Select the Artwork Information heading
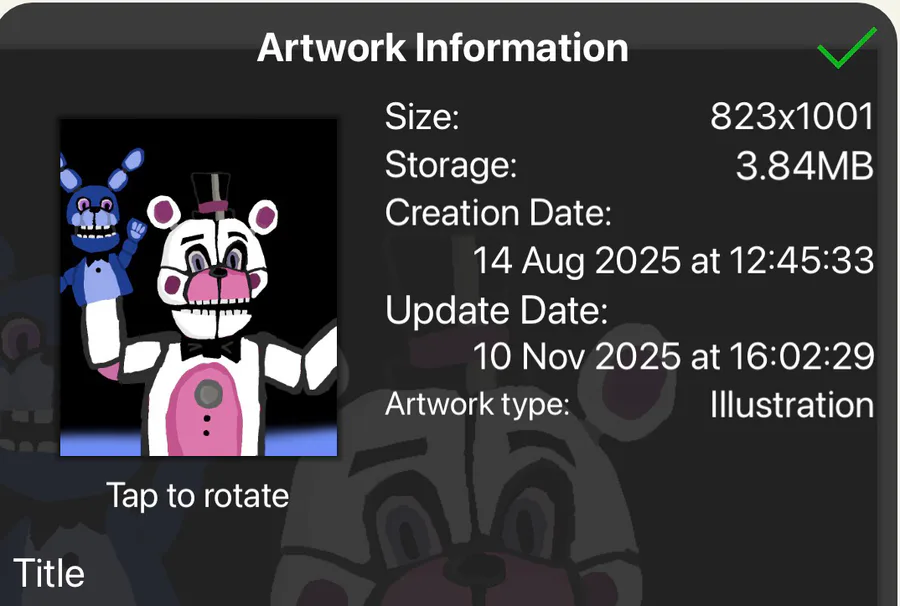The height and width of the screenshot is (606, 900). (x=443, y=48)
